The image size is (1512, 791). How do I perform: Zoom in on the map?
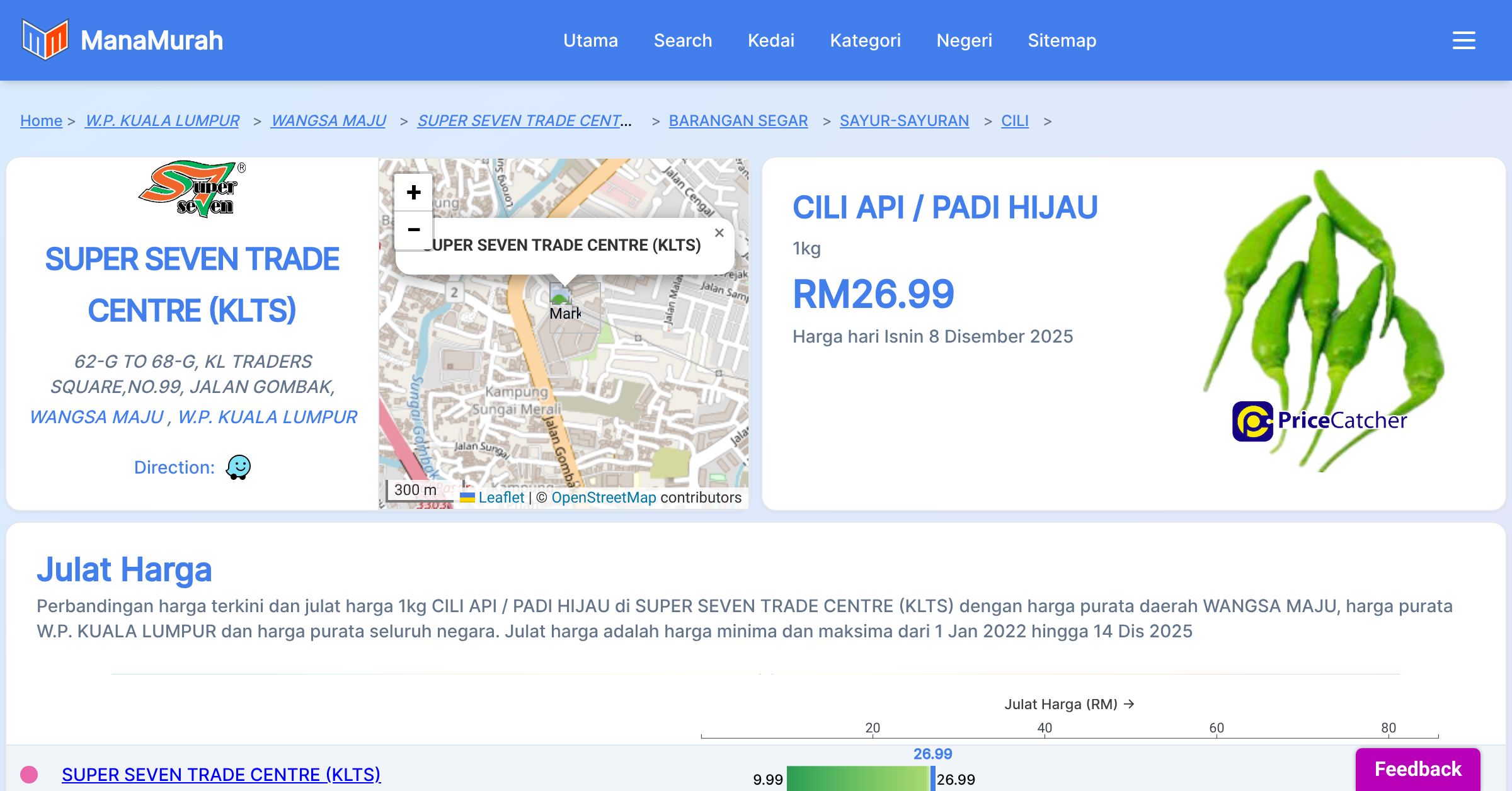(413, 192)
